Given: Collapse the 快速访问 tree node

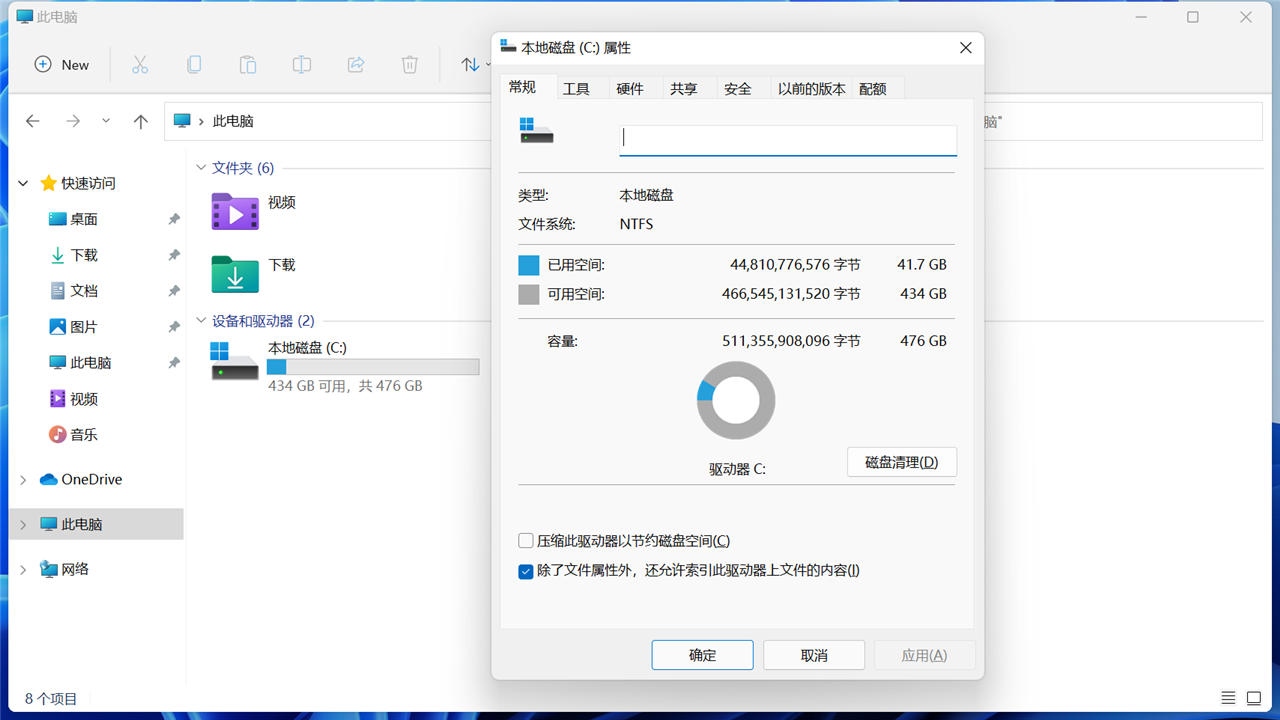Looking at the screenshot, I should click(23, 184).
